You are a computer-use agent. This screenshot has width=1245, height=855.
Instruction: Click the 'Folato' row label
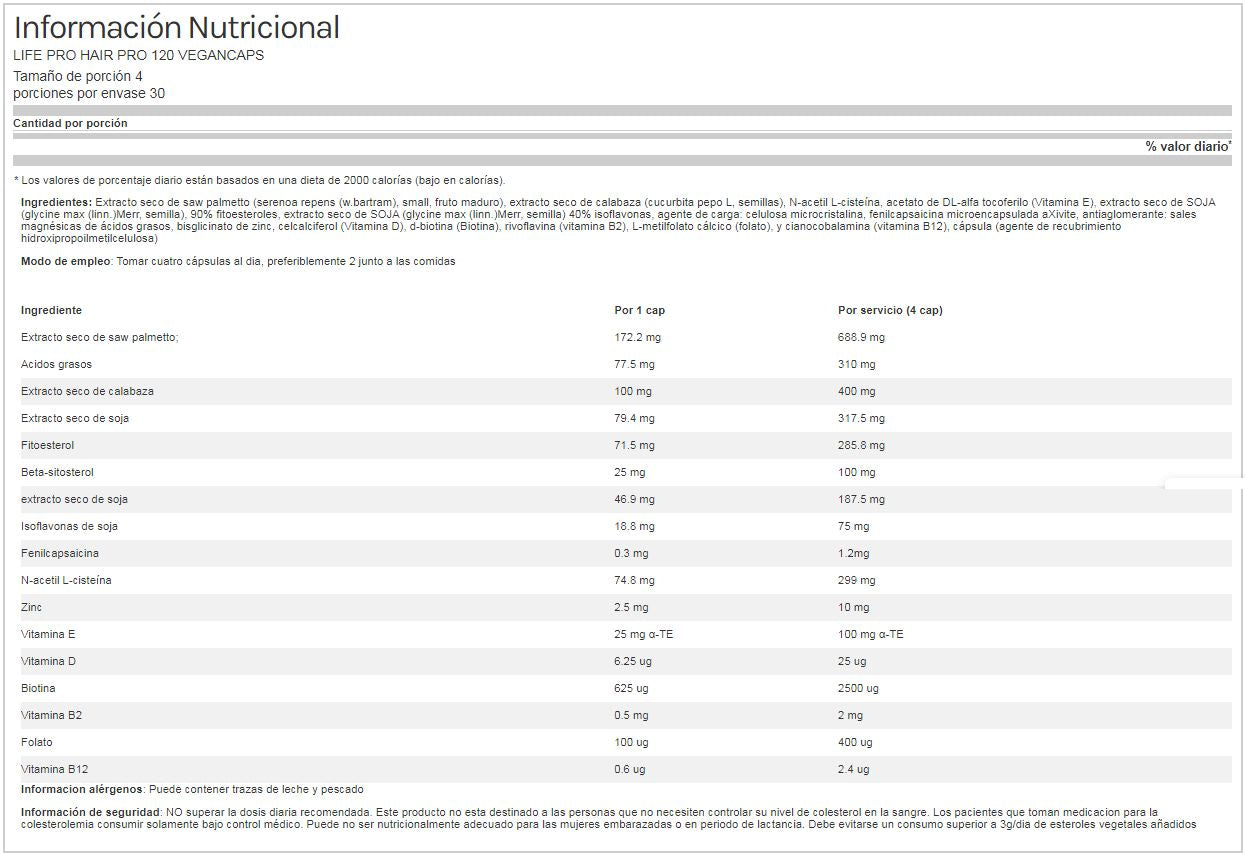click(x=37, y=742)
